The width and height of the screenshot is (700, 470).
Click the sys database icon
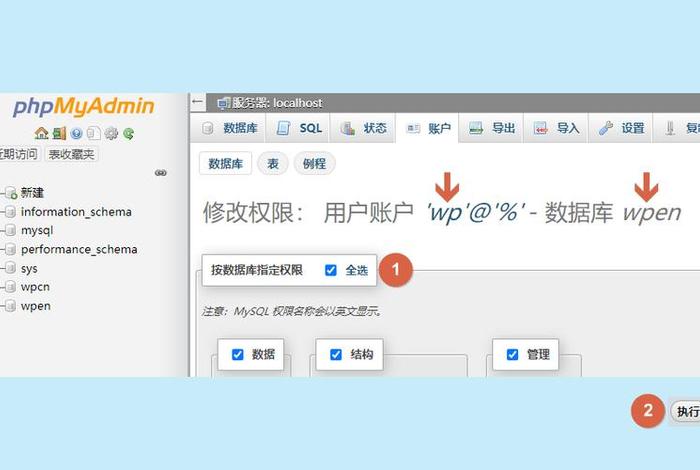(x=11, y=268)
